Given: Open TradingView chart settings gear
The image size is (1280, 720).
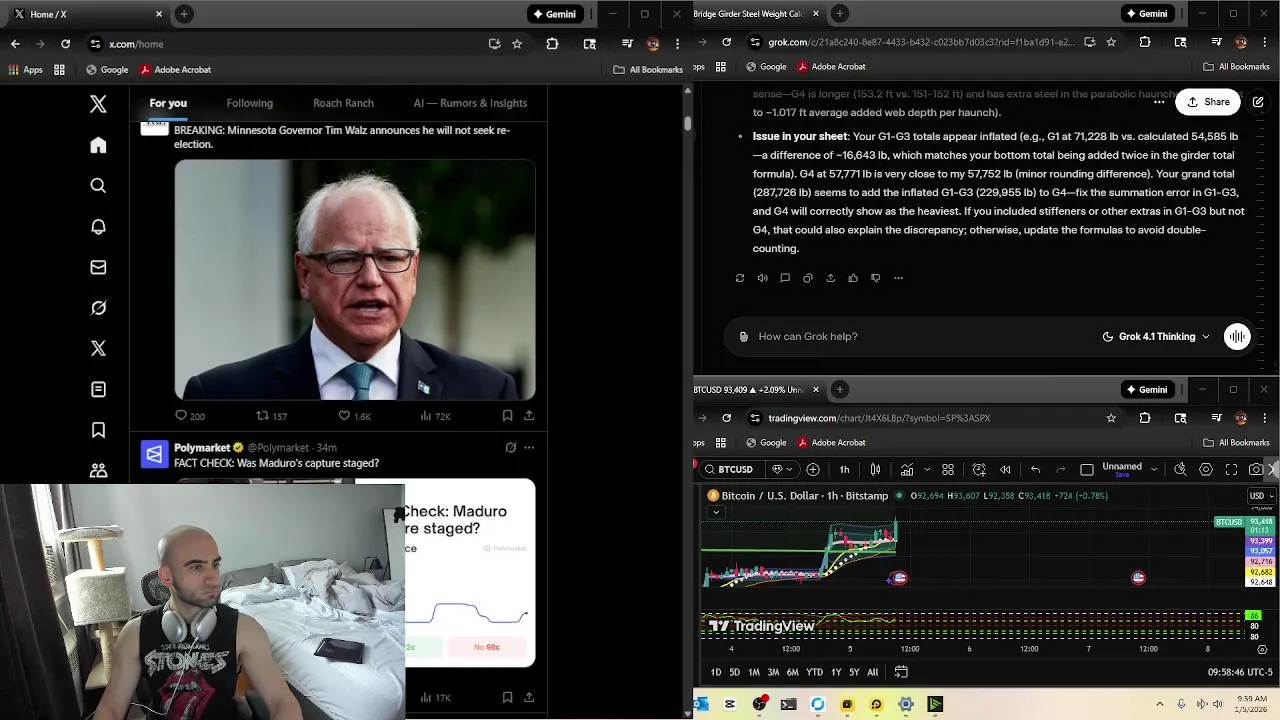Looking at the screenshot, I should [x=1206, y=470].
